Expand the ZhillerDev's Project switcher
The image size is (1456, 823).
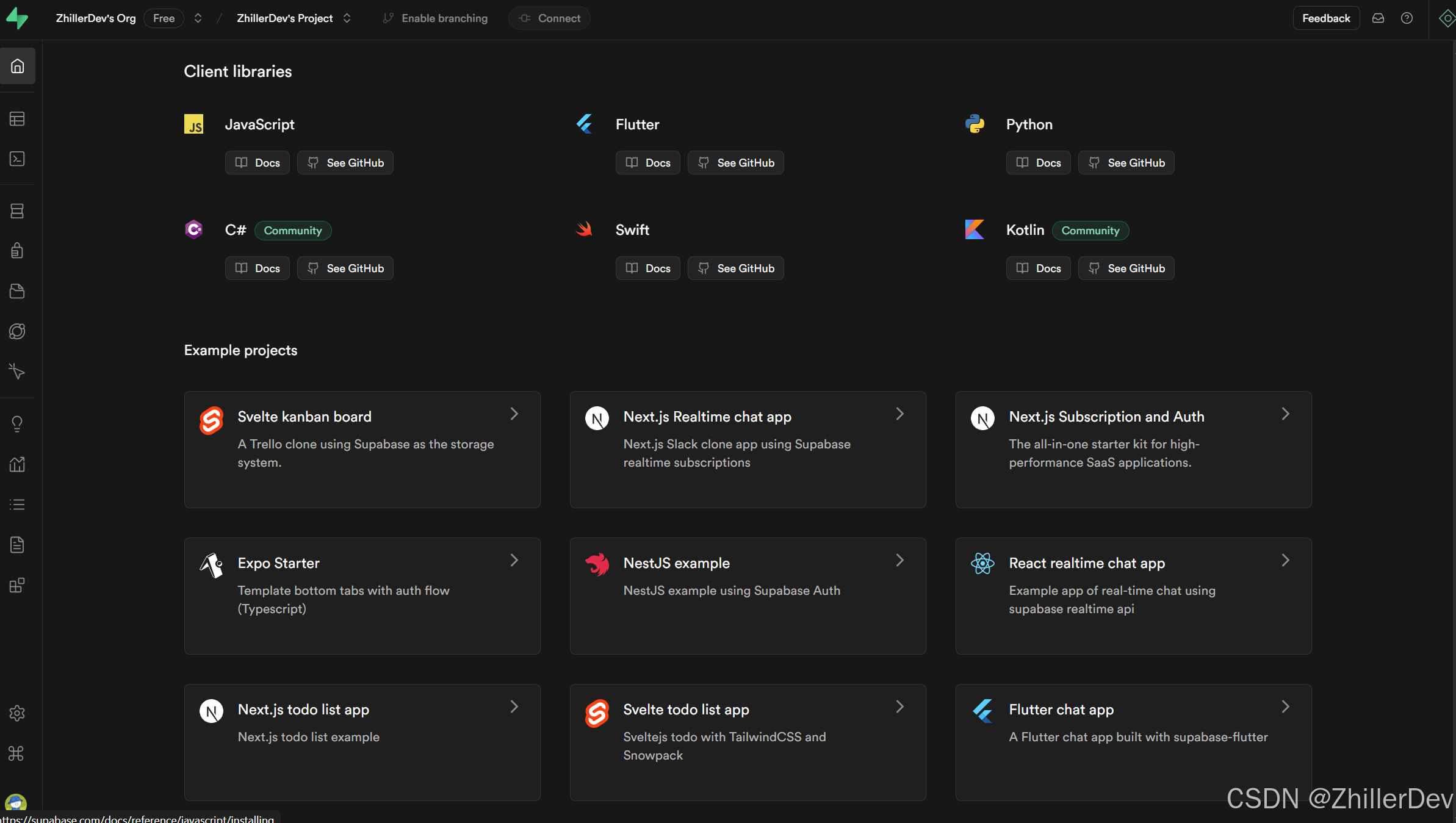pyautogui.click(x=347, y=18)
